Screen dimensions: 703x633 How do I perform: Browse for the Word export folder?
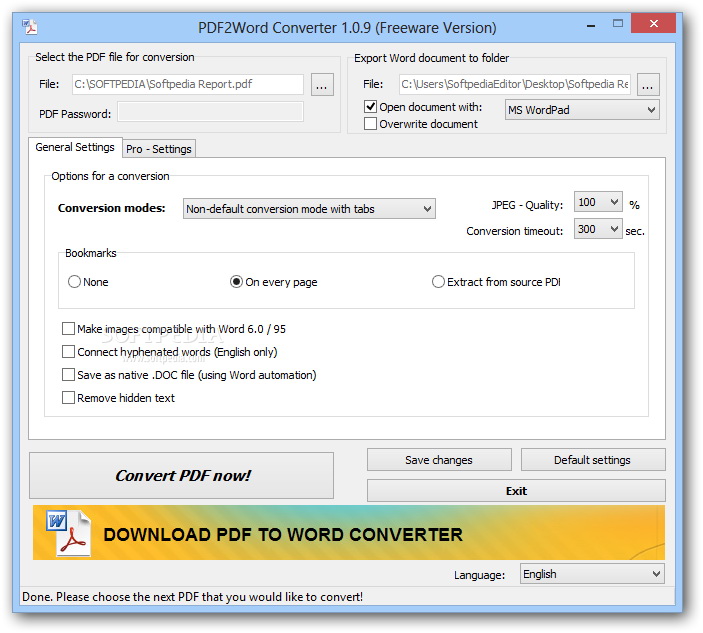tap(648, 85)
